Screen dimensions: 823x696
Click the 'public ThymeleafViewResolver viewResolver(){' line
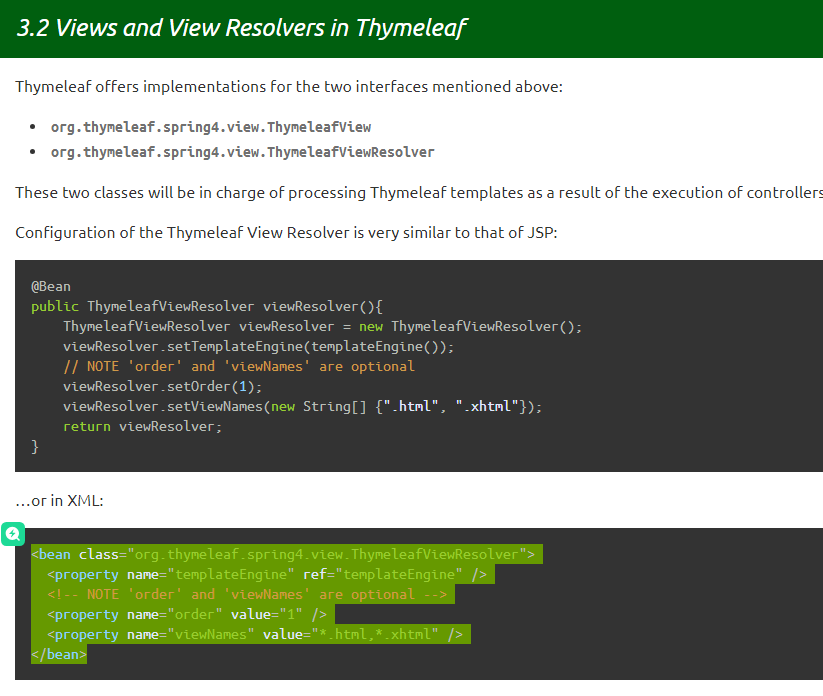(207, 307)
